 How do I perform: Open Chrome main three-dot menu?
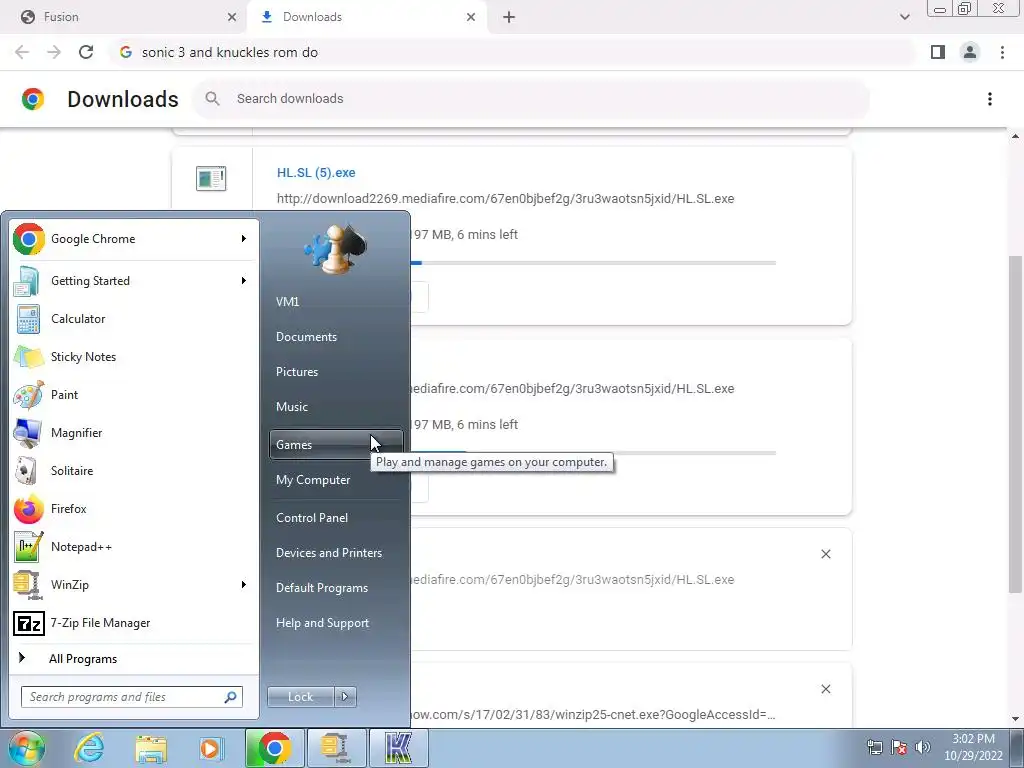pyautogui.click(x=1002, y=52)
